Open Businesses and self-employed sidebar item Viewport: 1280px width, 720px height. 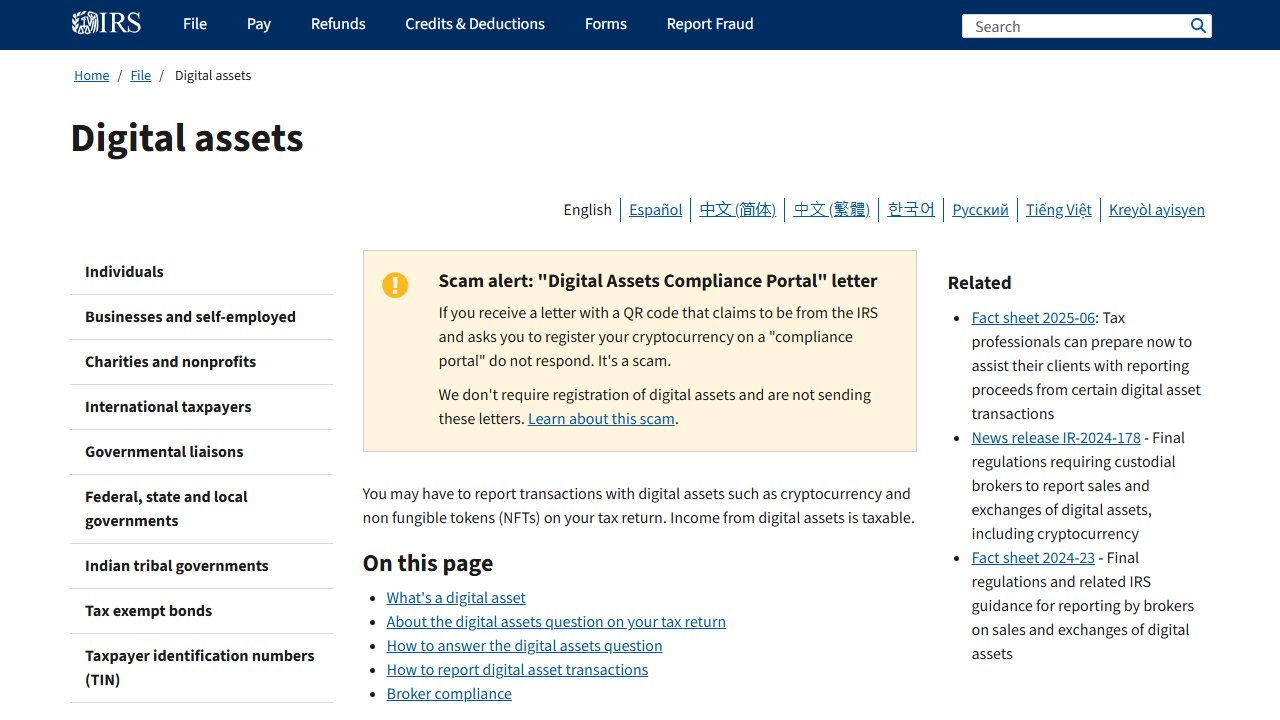pyautogui.click(x=201, y=317)
